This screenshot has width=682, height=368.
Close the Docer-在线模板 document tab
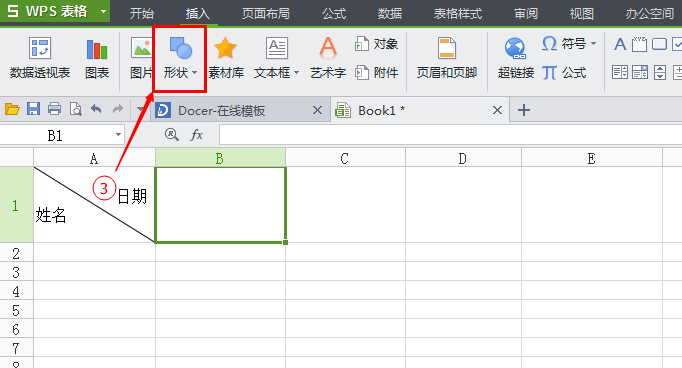[x=318, y=110]
